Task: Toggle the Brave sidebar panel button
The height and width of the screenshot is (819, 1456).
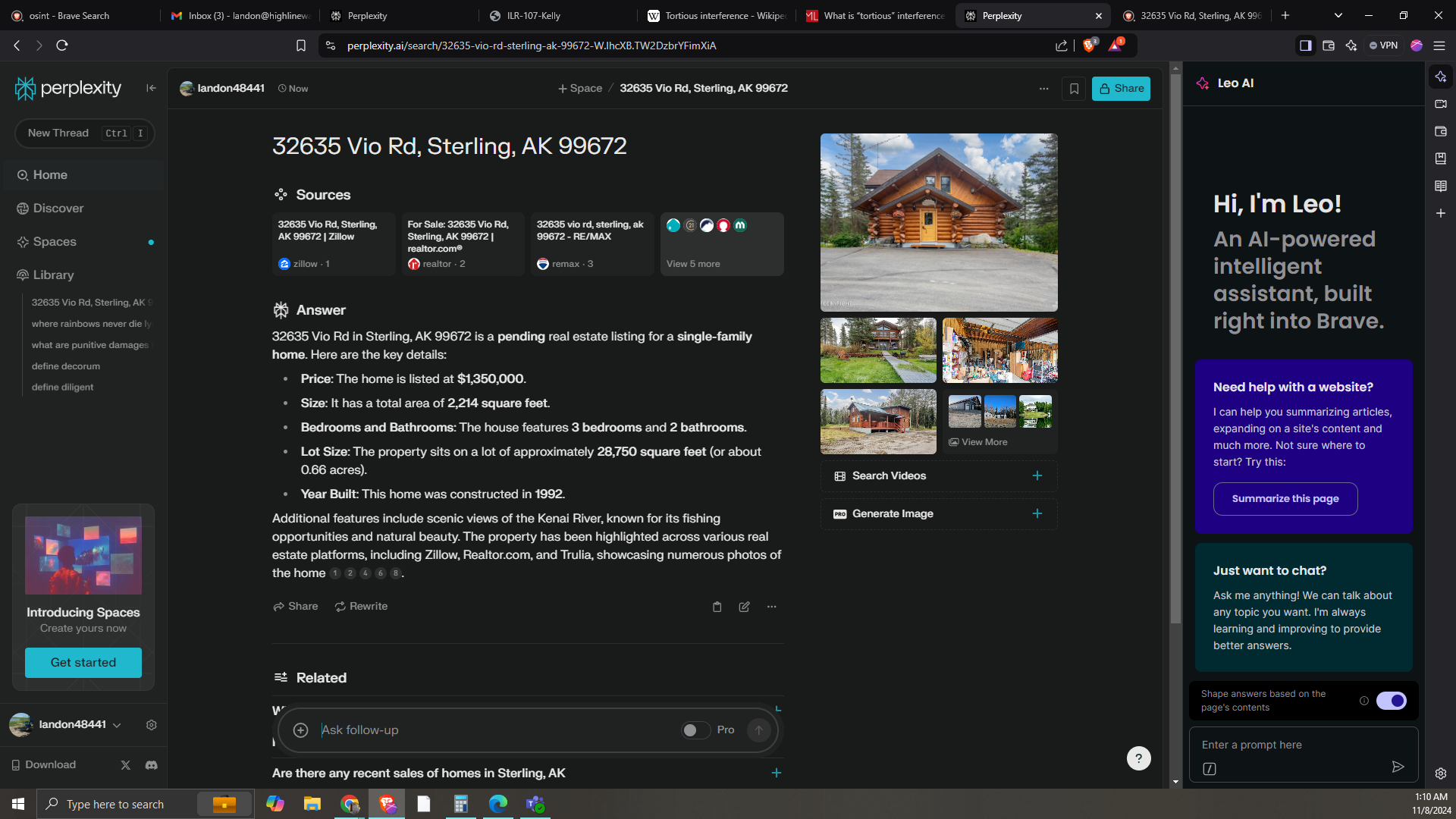Action: pos(1305,45)
